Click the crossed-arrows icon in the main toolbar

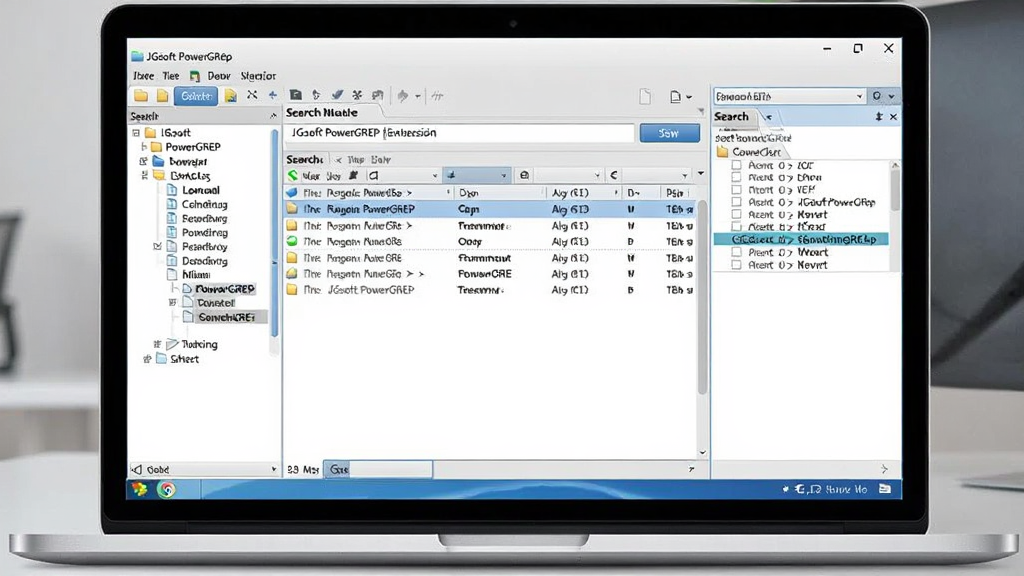(252, 95)
